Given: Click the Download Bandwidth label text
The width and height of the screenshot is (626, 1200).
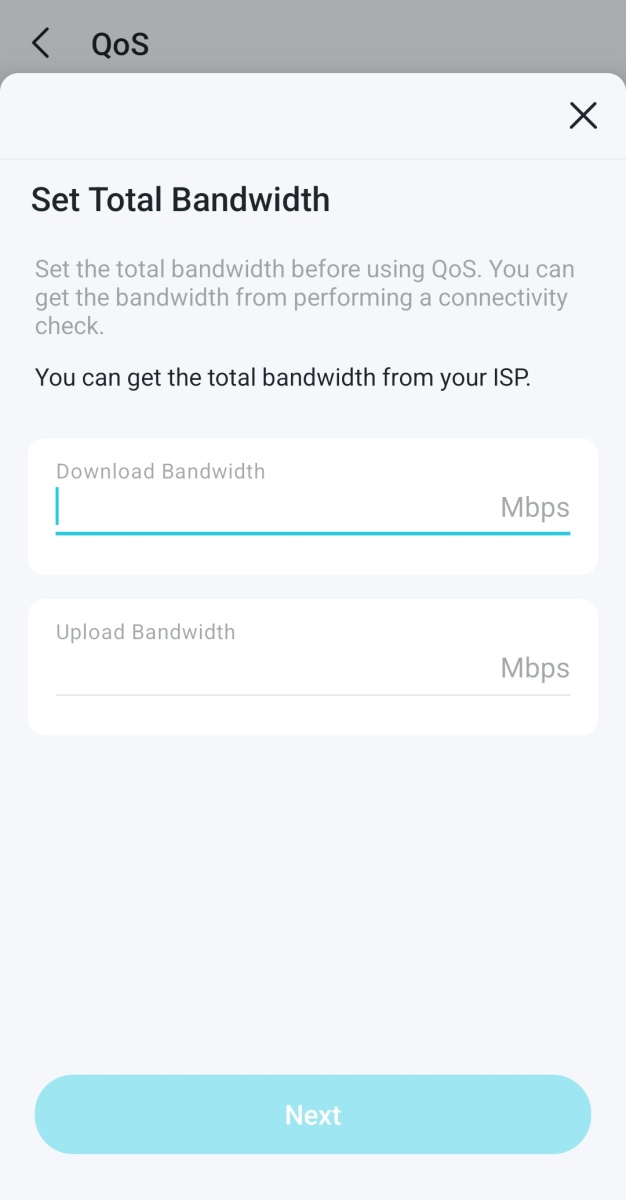Looking at the screenshot, I should coord(161,471).
